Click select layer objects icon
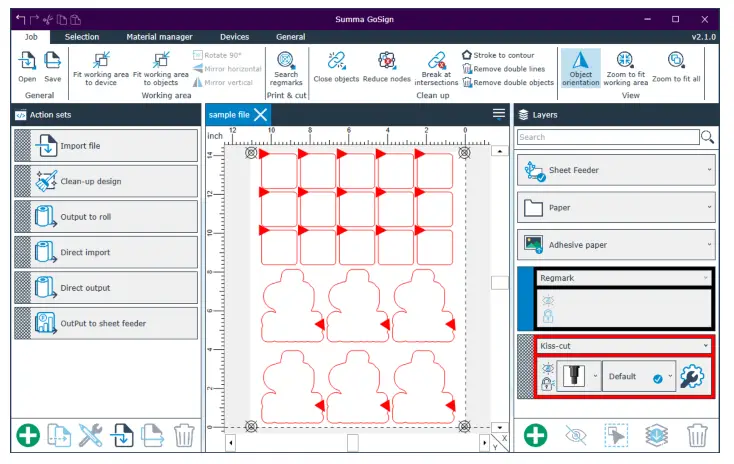Viewport: 734px width, 464px height. point(616,435)
